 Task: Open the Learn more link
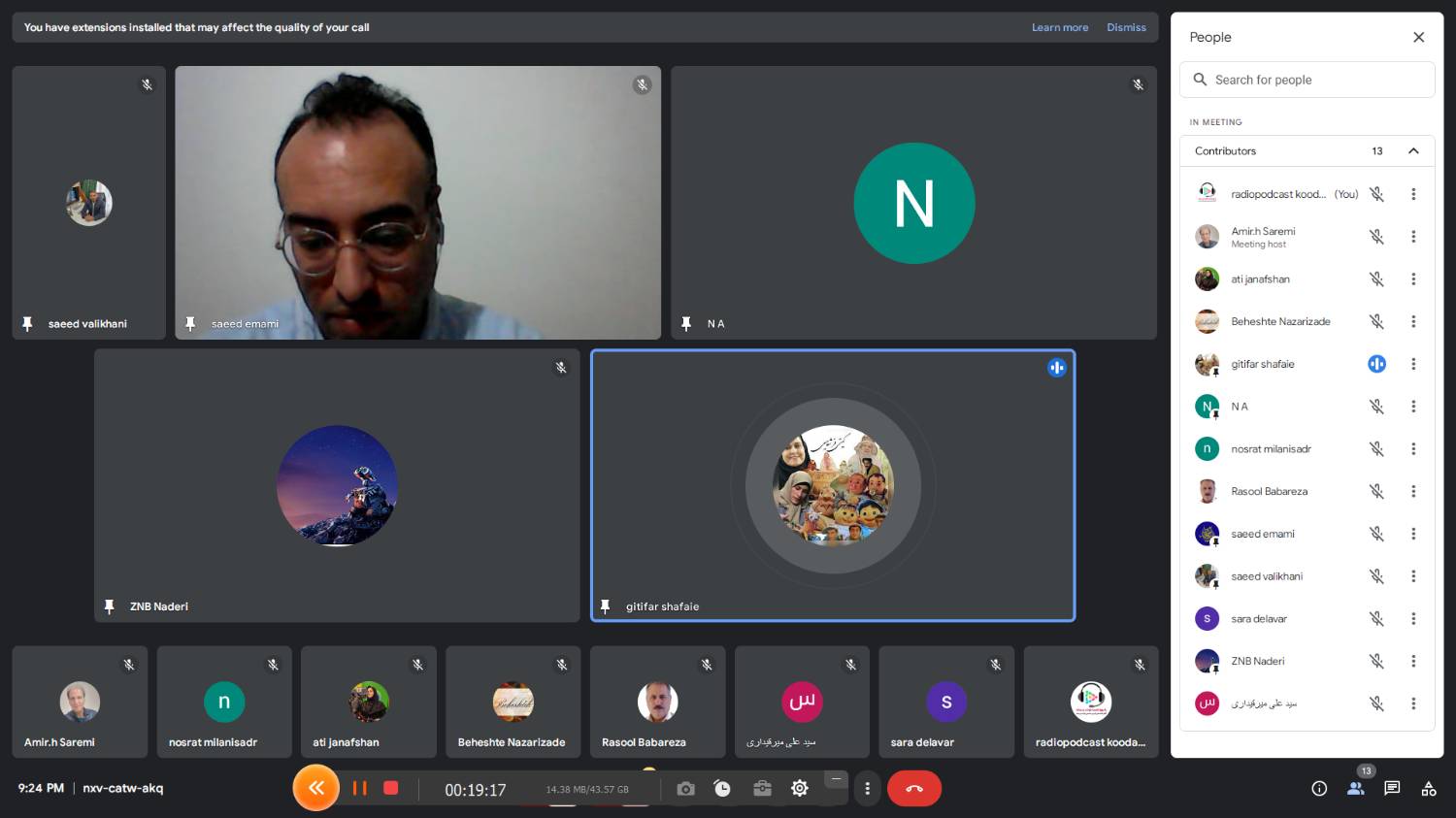tap(1060, 27)
